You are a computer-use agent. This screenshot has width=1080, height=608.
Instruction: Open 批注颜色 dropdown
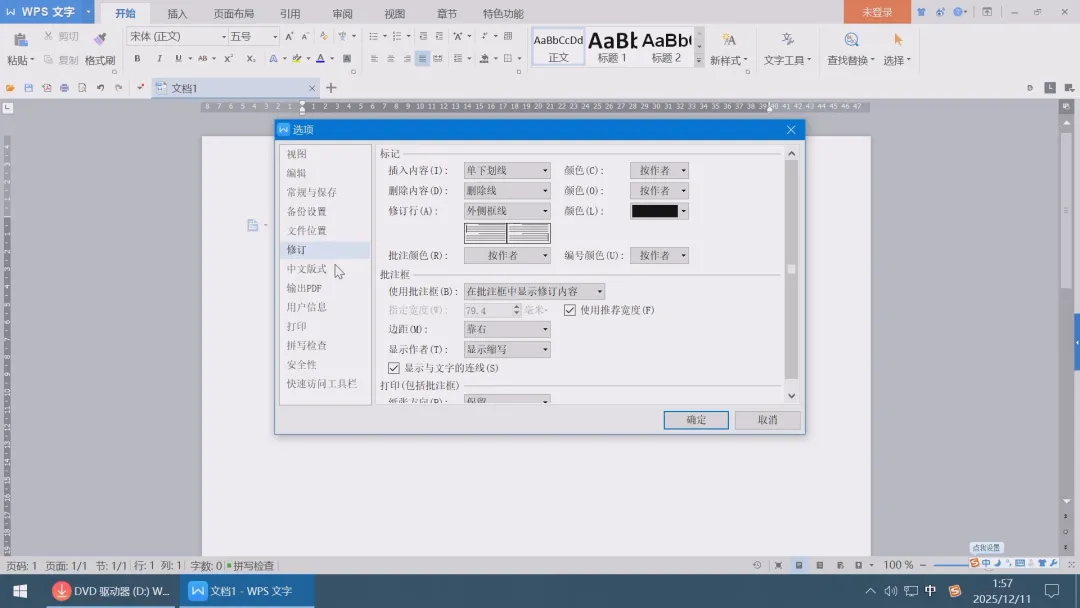tap(507, 255)
